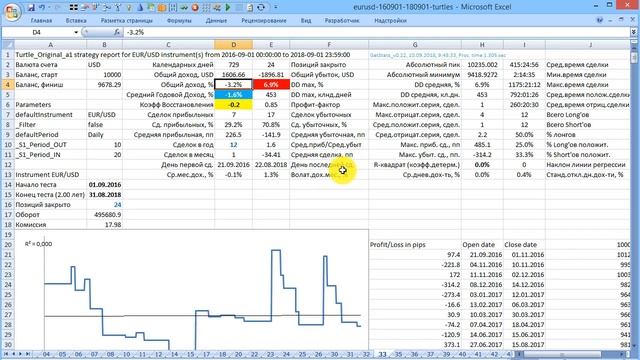Click the equity curve chart area
This screenshot has height=360, width=640.
coord(191,290)
